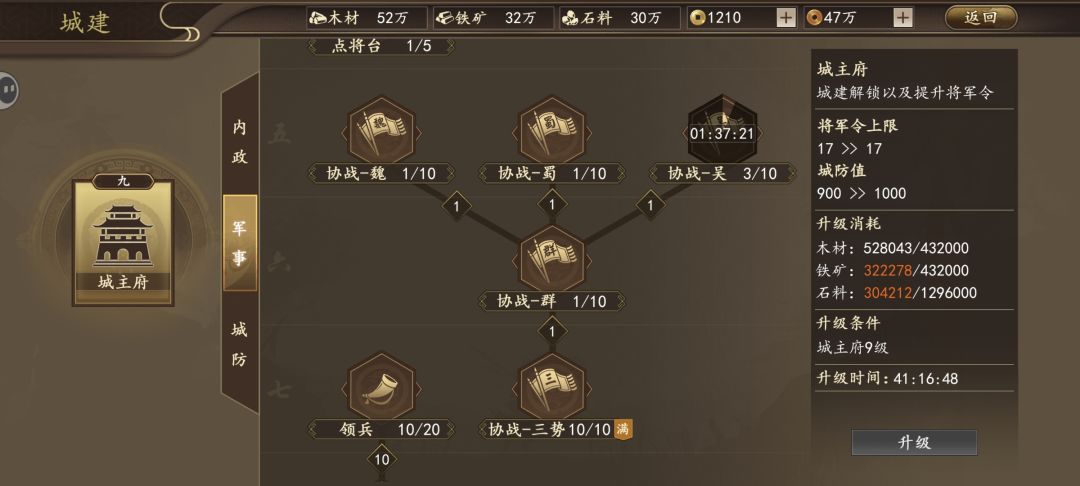Add copper coins with plus beside 47万
Viewport: 1080px width, 486px height.
[903, 19]
